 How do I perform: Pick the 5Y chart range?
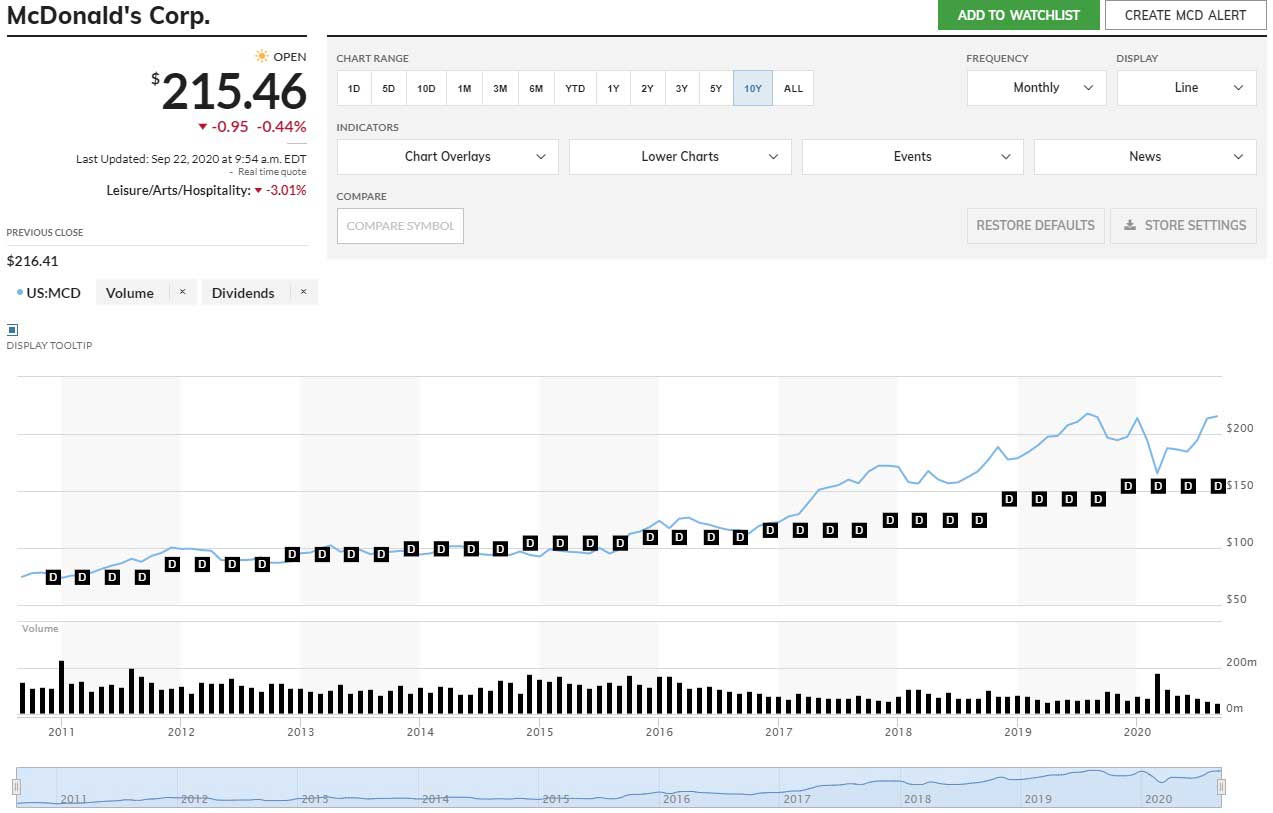pos(716,88)
